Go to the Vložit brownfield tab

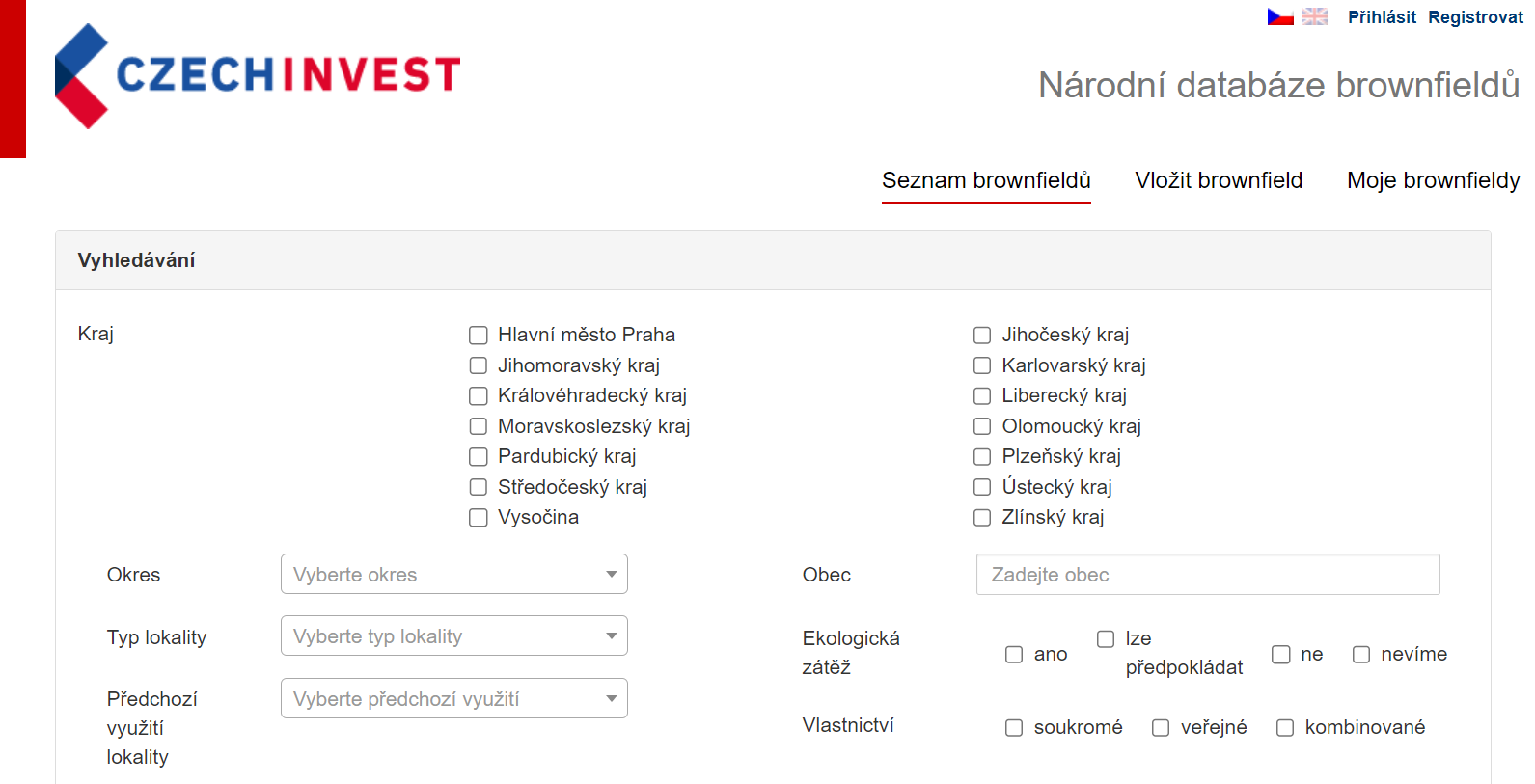tap(1219, 180)
